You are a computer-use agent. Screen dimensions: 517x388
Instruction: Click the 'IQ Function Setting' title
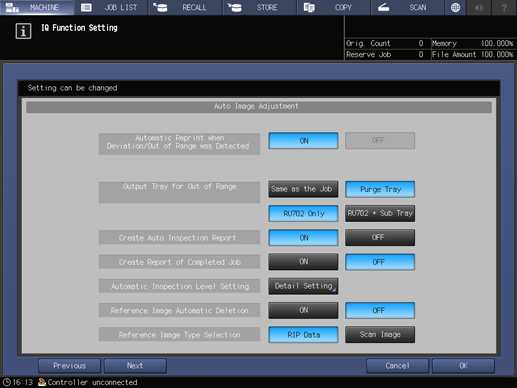tap(79, 28)
